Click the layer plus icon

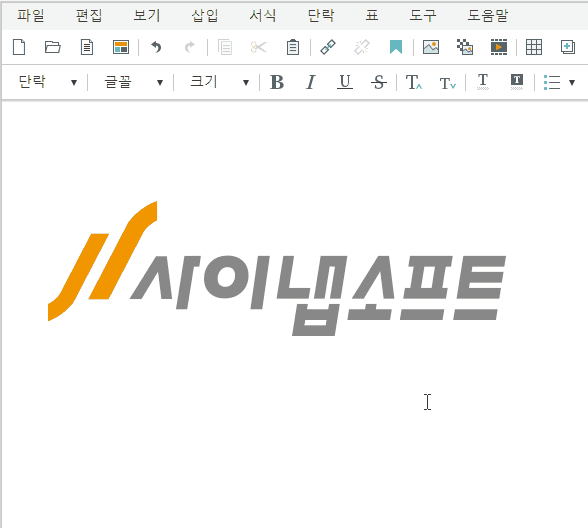coord(568,47)
